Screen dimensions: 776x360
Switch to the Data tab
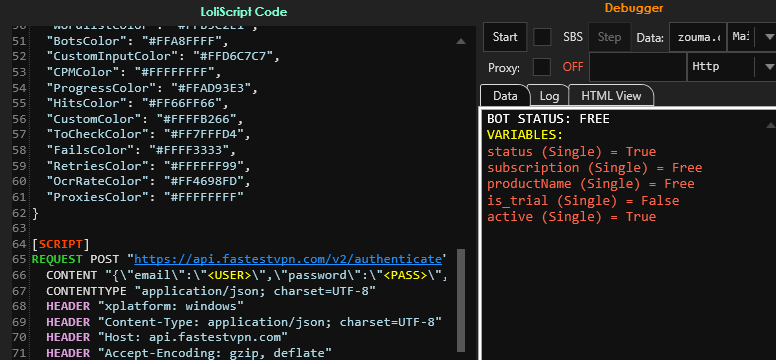(505, 96)
